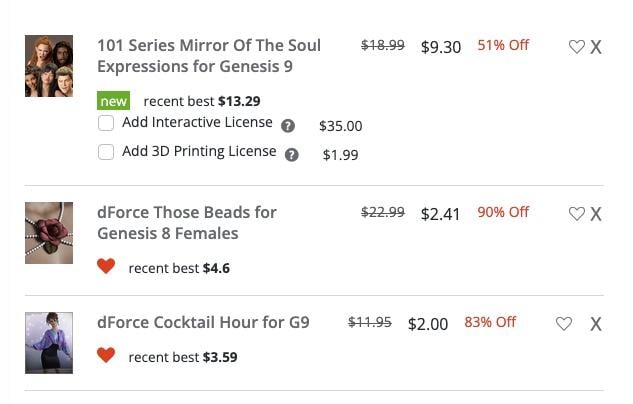Click the Cocktail Hour outfit thumbnail

click(48, 342)
